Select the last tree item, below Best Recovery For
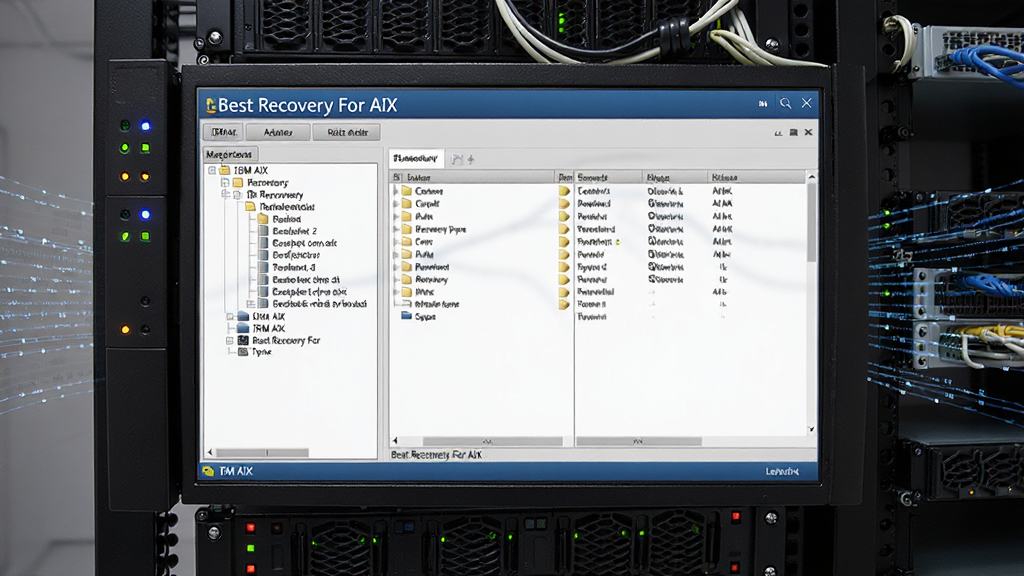The image size is (1024, 576). click(261, 352)
